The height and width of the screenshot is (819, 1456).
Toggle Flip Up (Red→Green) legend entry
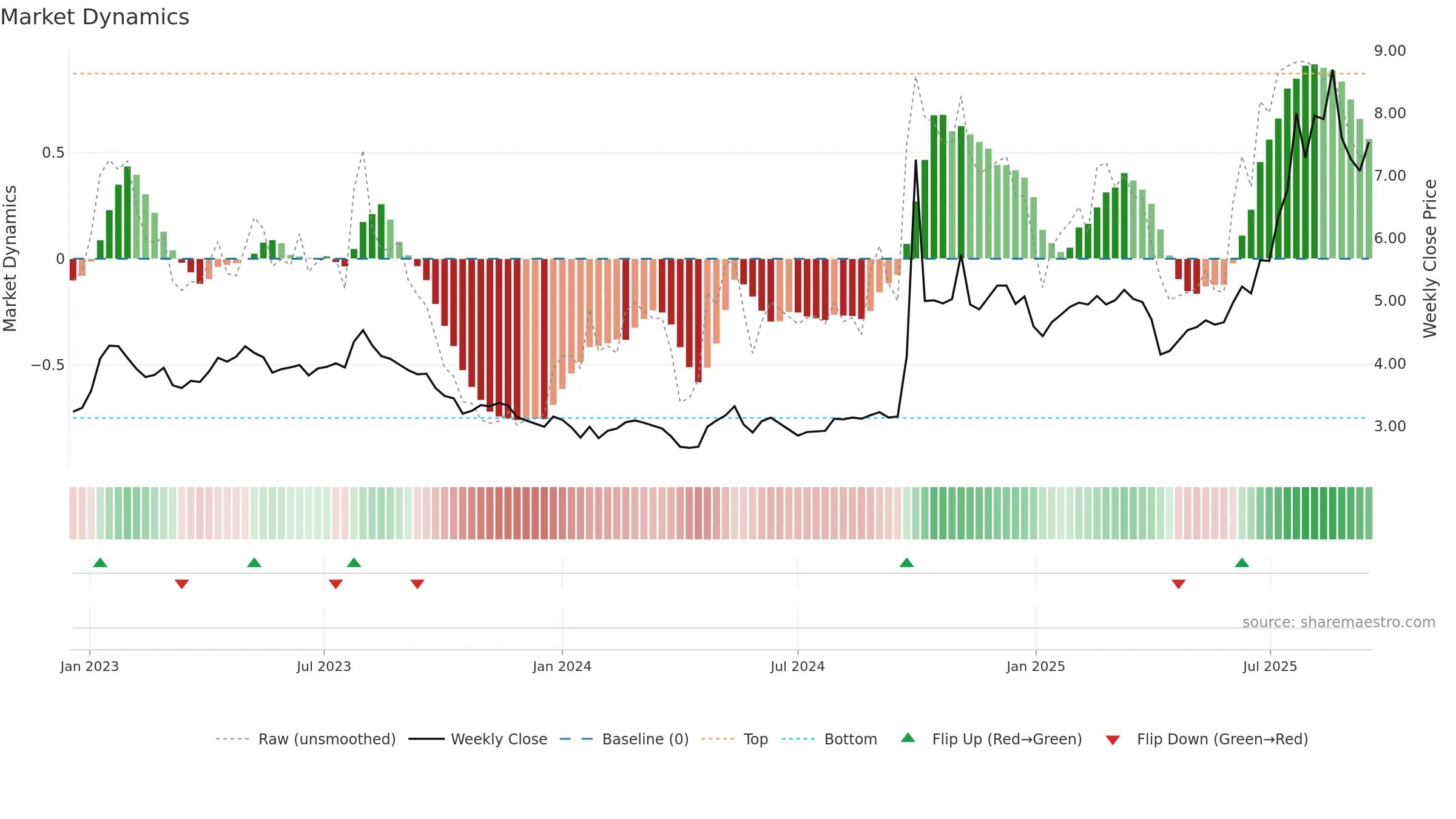991,739
